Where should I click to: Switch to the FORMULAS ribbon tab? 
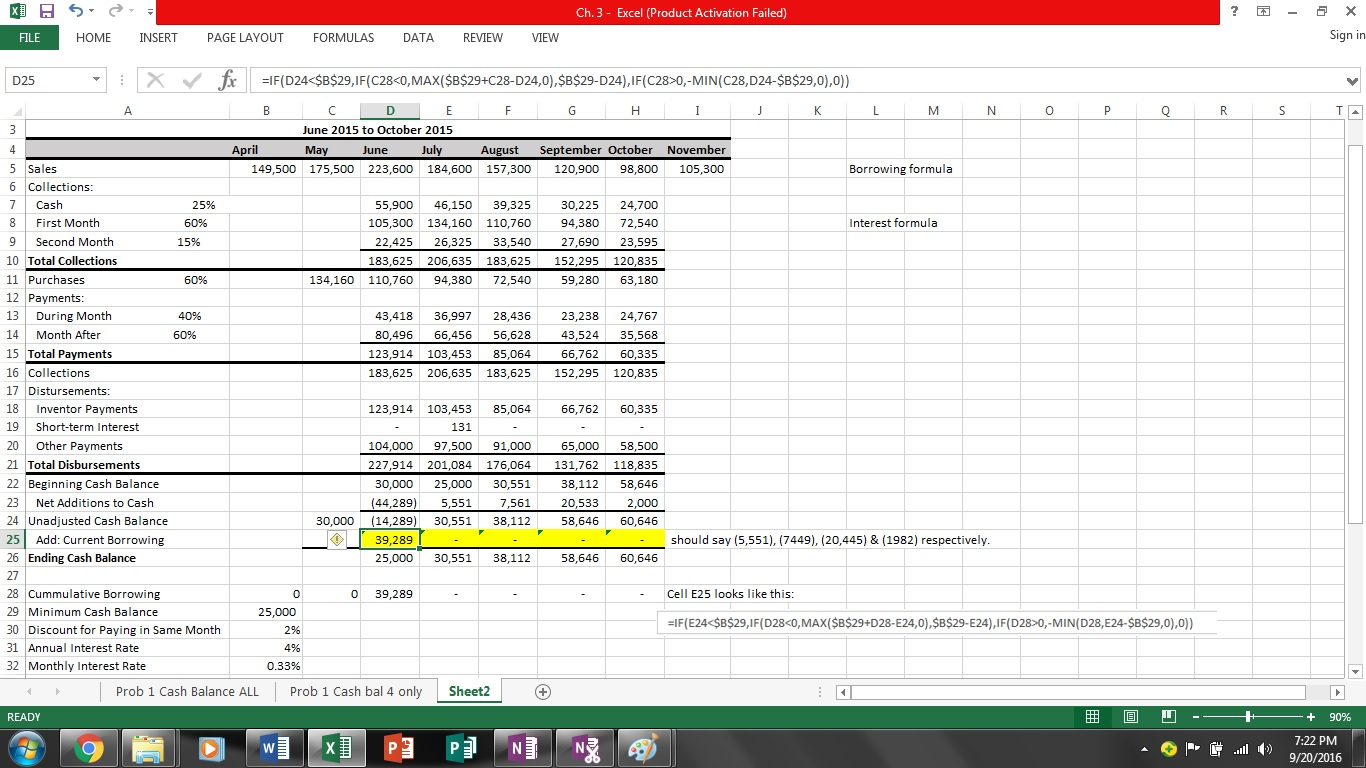coord(343,37)
